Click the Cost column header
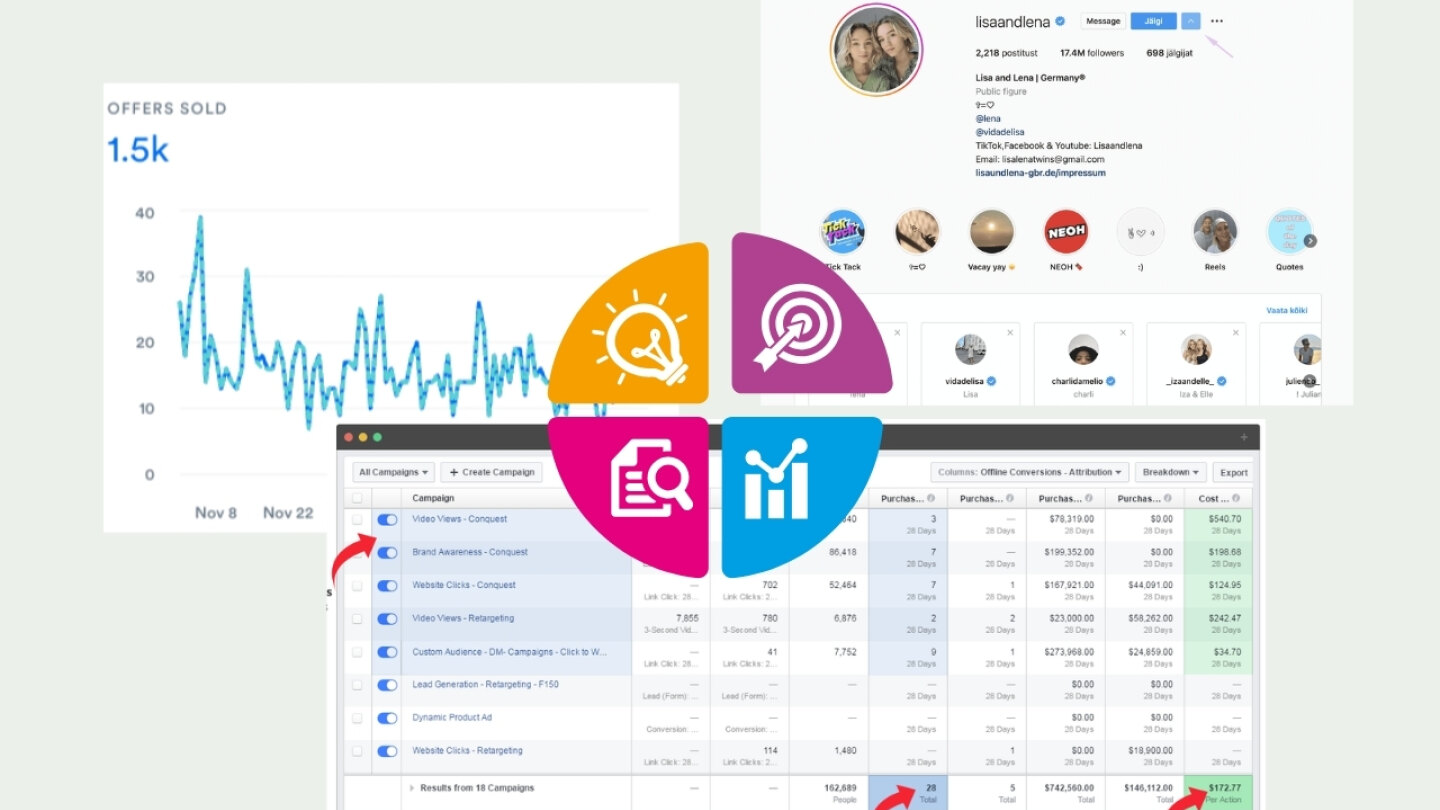This screenshot has width=1440, height=810. [1218, 498]
